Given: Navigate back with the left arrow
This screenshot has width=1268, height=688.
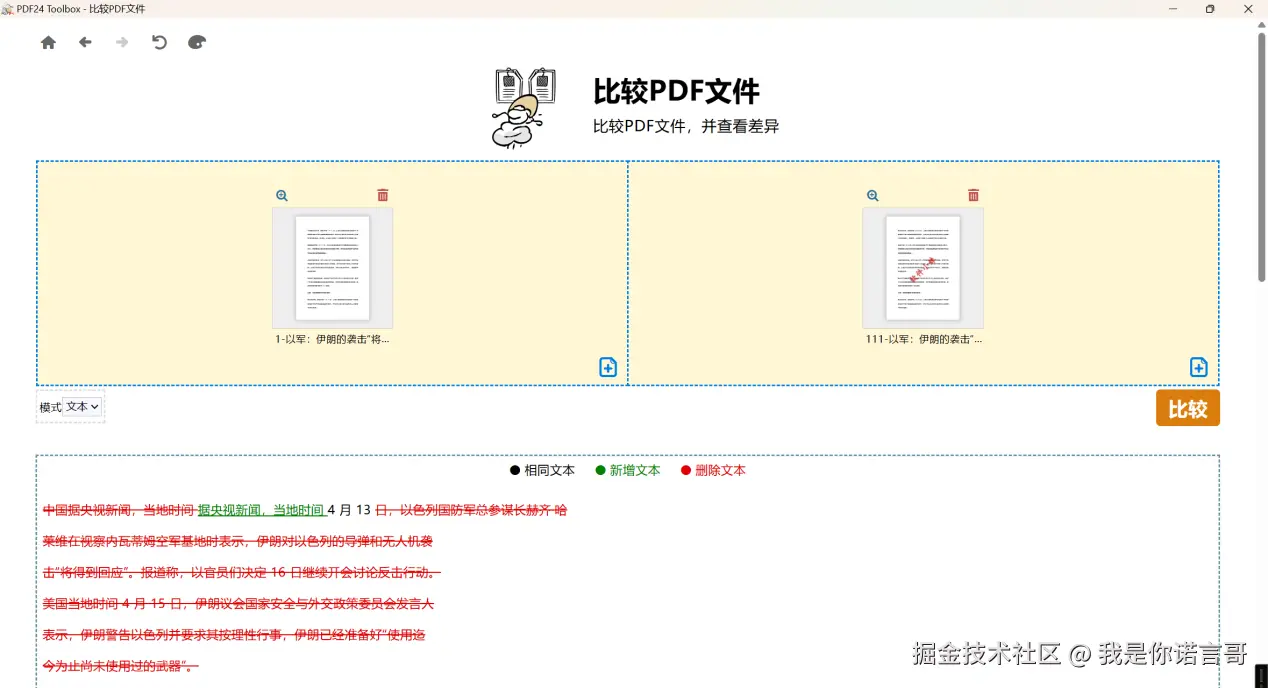Looking at the screenshot, I should point(85,43).
